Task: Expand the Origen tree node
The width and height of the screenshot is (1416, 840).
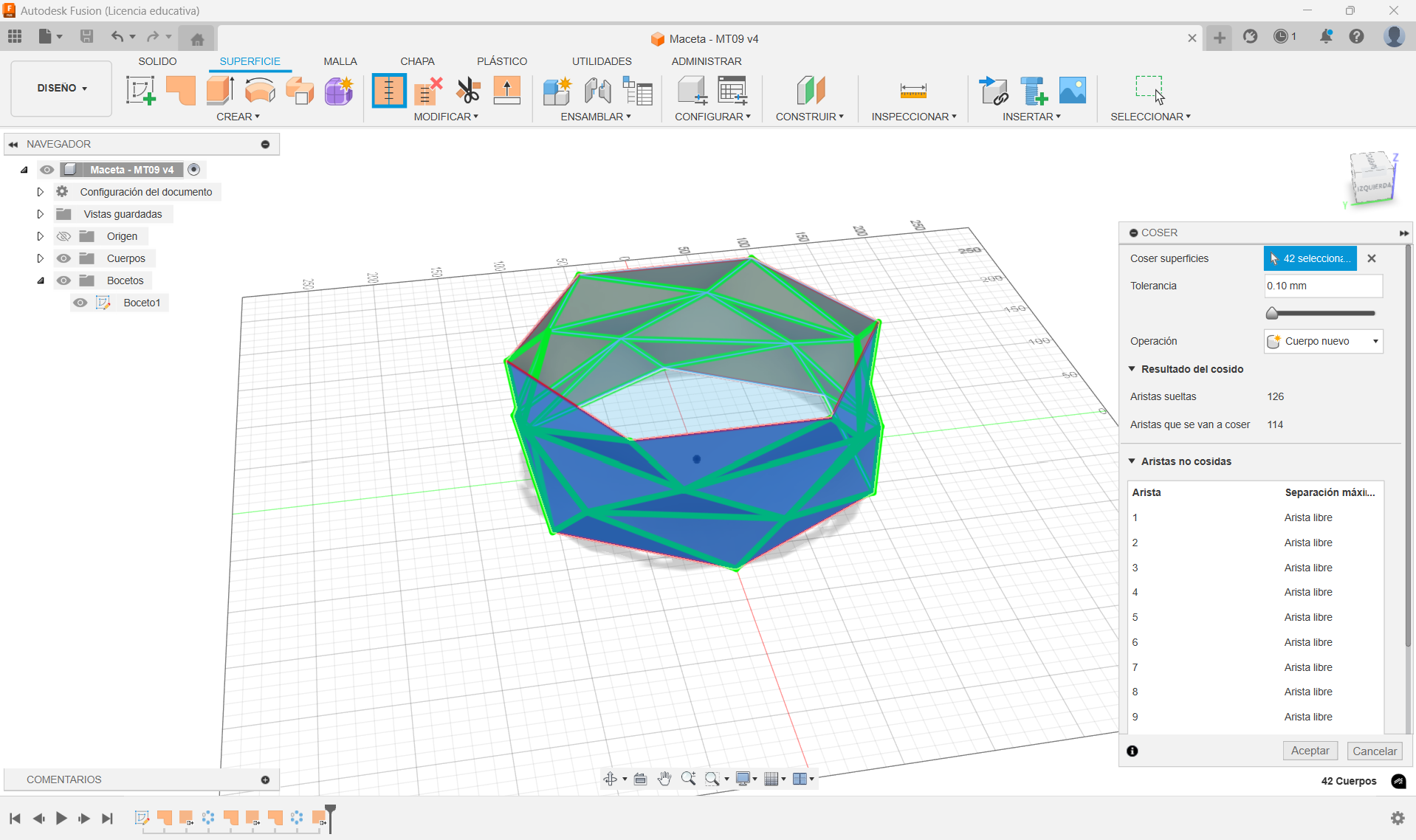Action: click(x=41, y=236)
